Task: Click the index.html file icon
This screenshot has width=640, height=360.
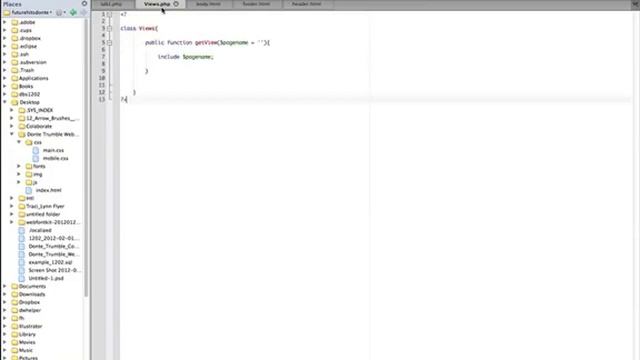Action: [x=29, y=190]
